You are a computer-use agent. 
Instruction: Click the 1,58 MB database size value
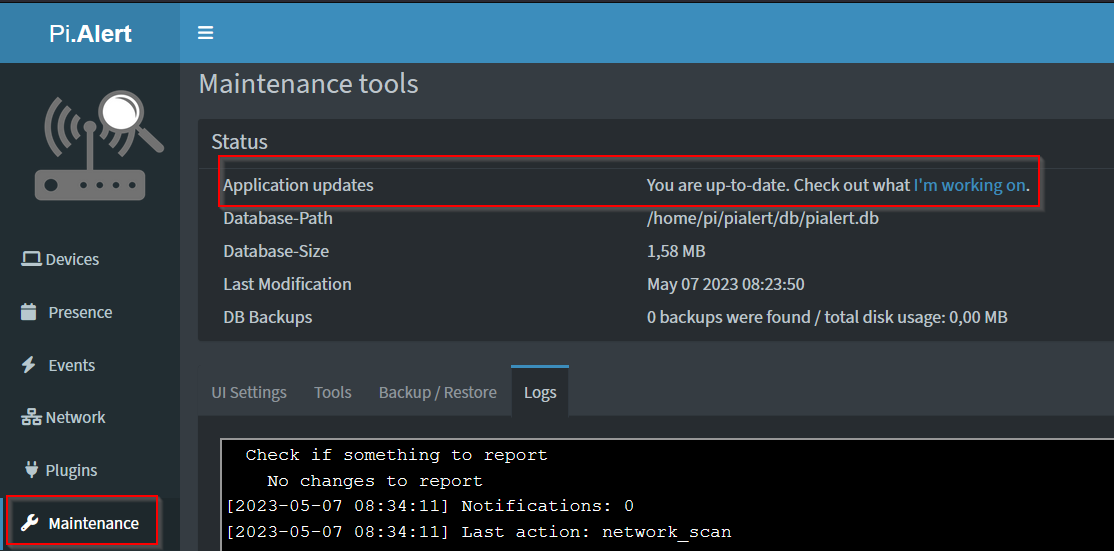pyautogui.click(x=677, y=251)
